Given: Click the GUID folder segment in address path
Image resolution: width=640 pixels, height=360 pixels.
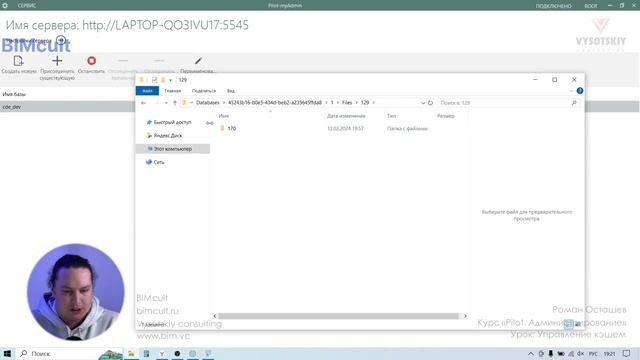Looking at the screenshot, I should [275, 103].
